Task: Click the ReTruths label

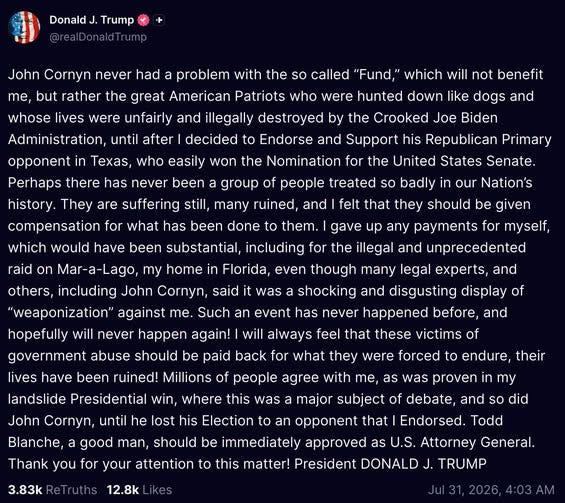Action: pos(71,490)
